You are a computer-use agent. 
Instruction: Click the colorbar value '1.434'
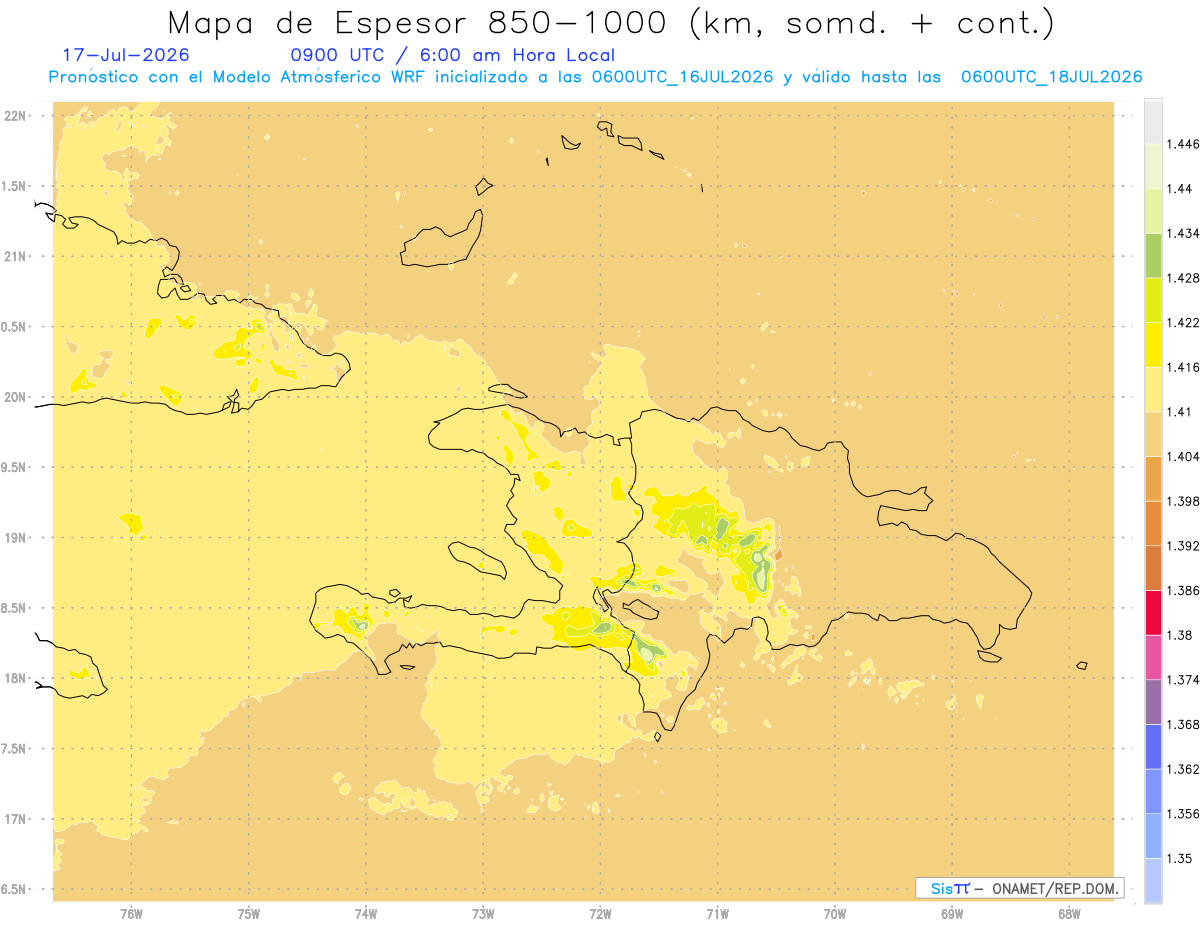[x=1185, y=233]
